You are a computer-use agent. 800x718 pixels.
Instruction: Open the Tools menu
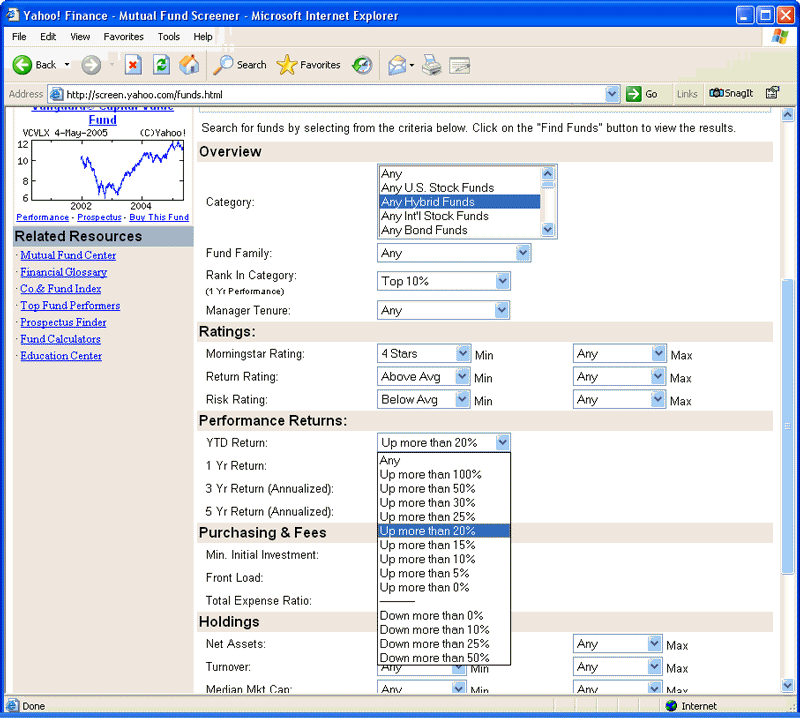click(168, 36)
